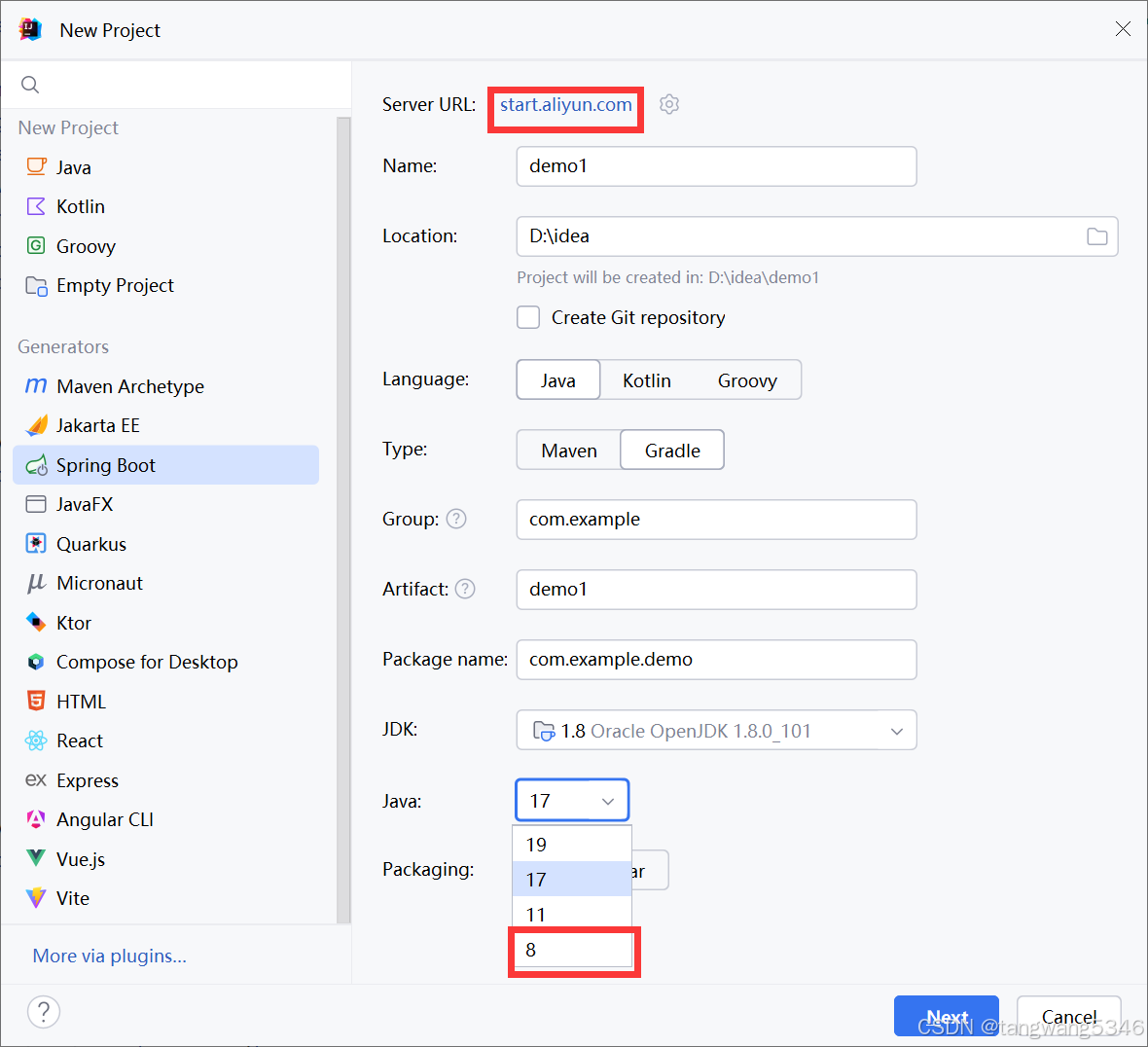Browse location with folder icon

(x=1096, y=236)
